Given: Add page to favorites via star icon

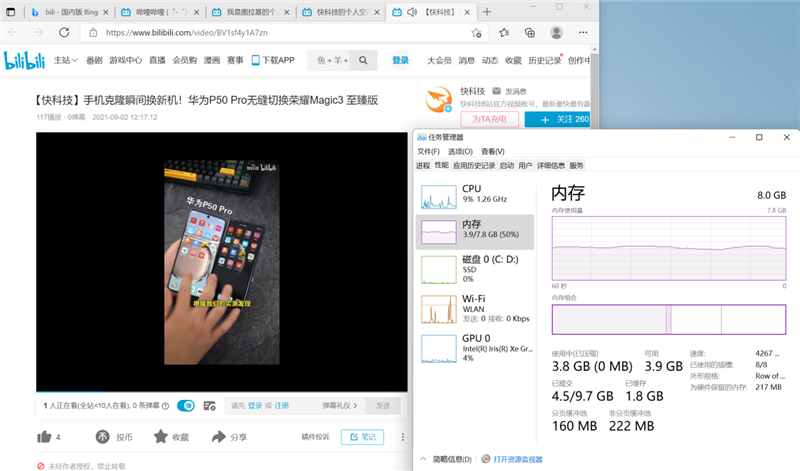Looking at the screenshot, I should coord(477,33).
